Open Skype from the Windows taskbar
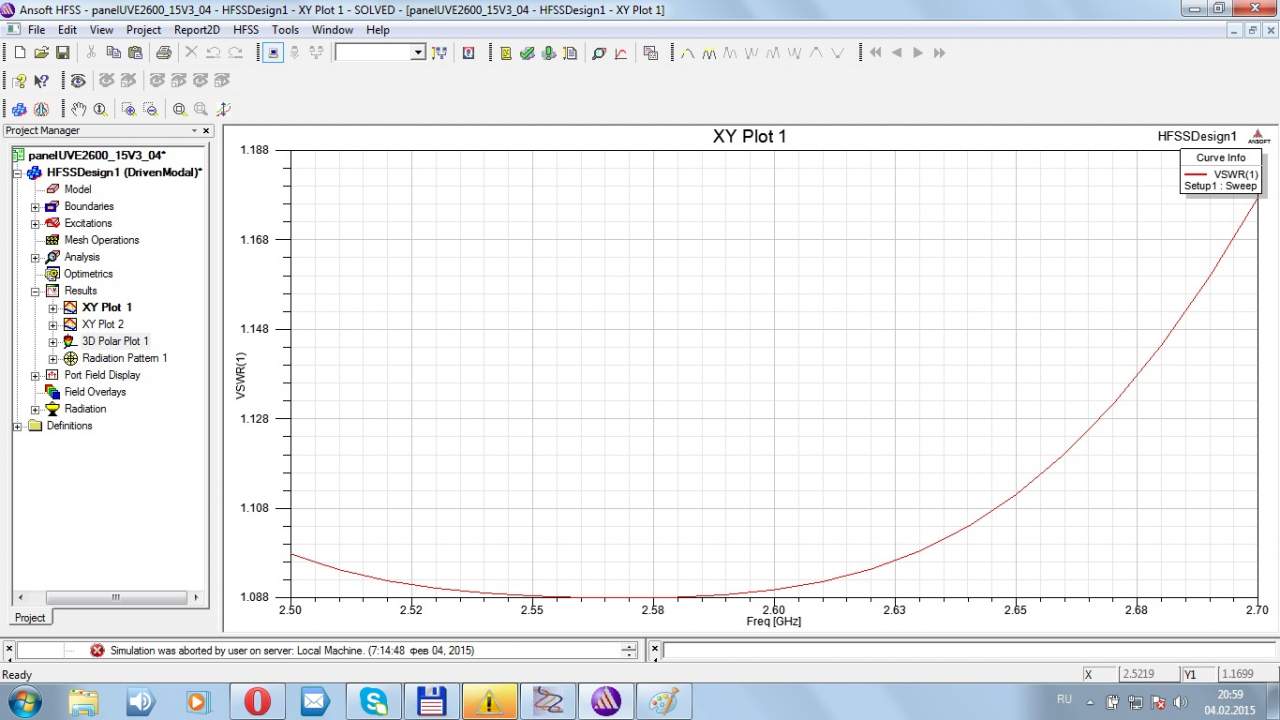This screenshot has width=1280, height=720. tap(374, 701)
